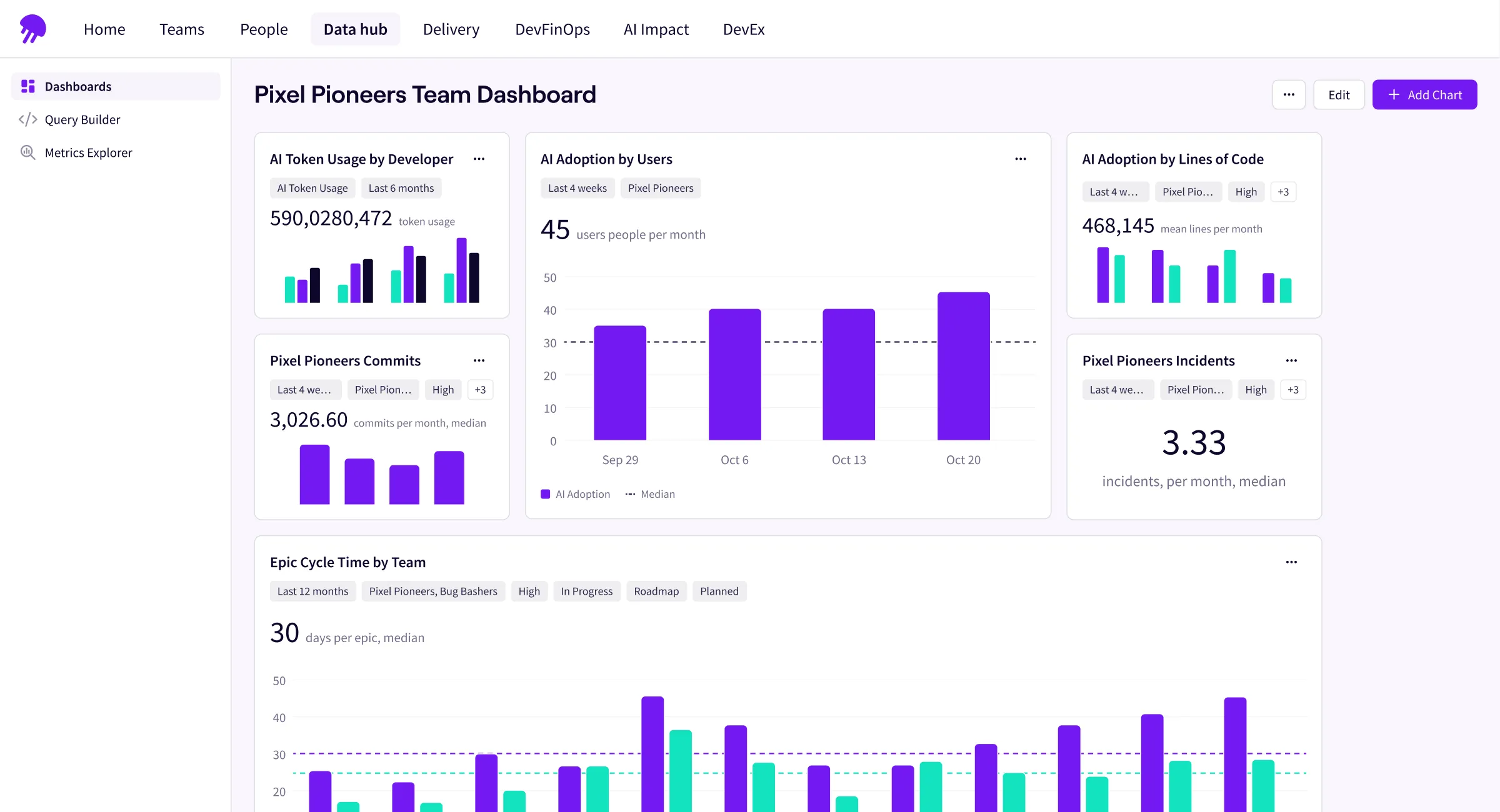Click the Planned filter chip
This screenshot has height=812, width=1500.
[719, 592]
